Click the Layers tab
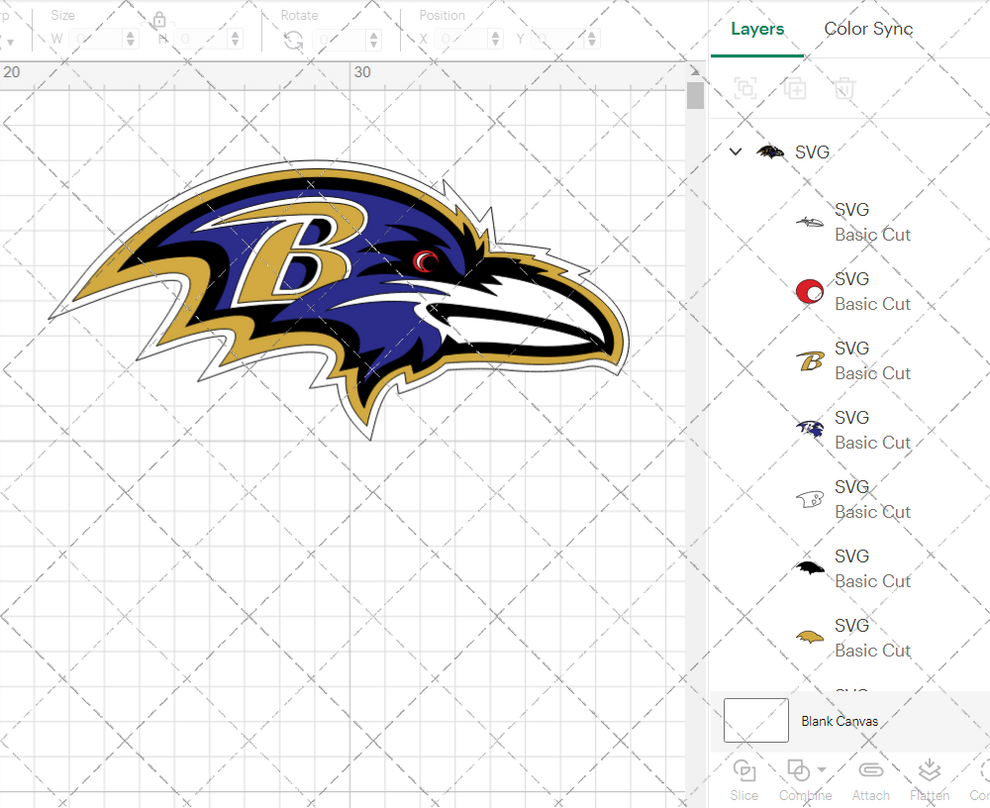 757,29
